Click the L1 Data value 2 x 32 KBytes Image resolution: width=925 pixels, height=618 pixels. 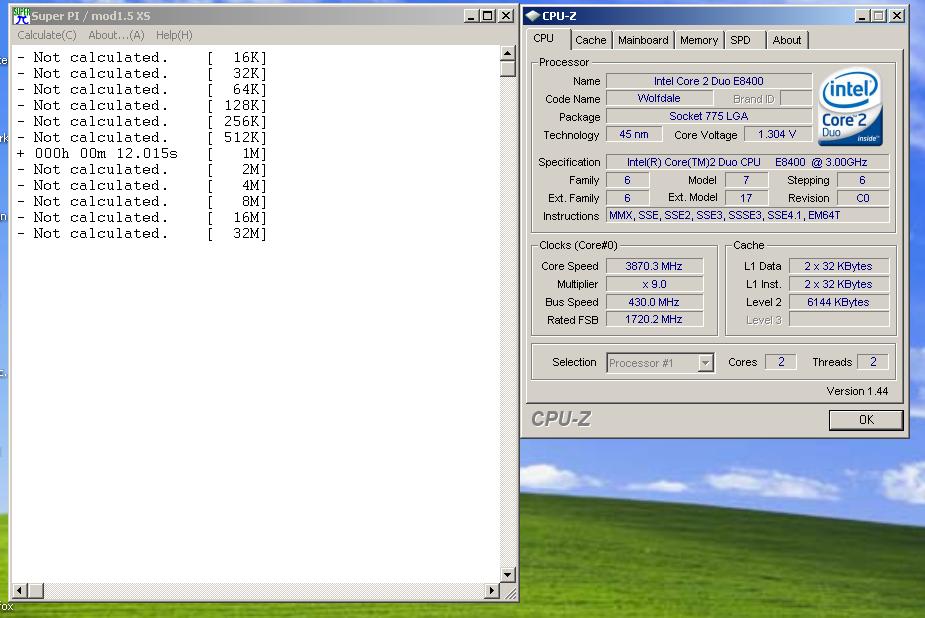pos(838,266)
